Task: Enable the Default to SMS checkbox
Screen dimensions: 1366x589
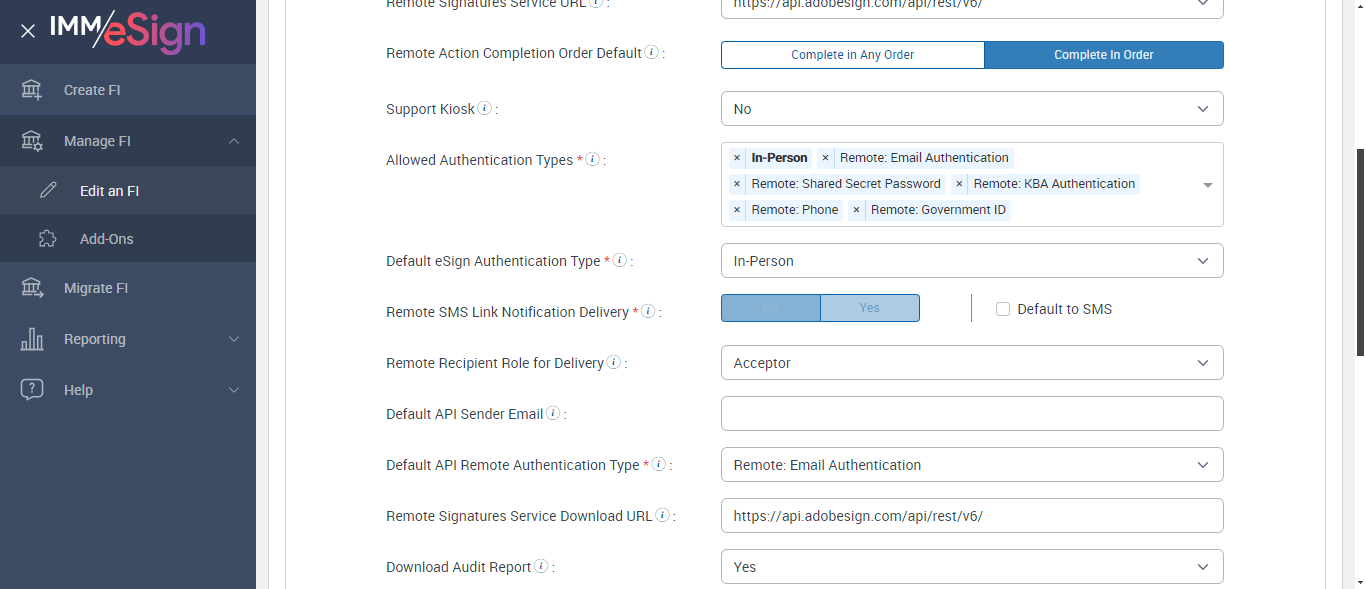Action: pyautogui.click(x=1003, y=309)
